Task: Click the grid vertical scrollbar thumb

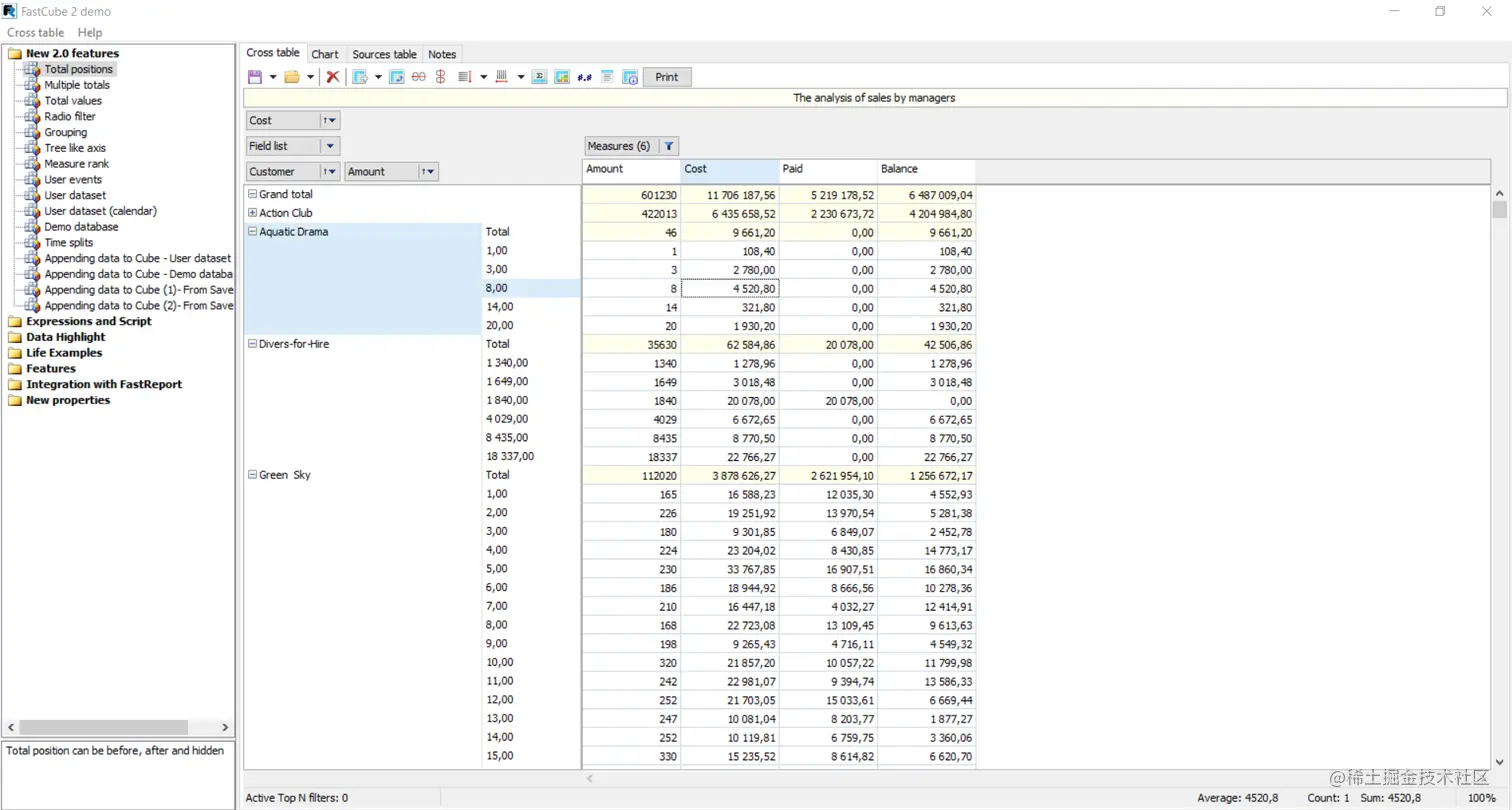Action: 1499,209
